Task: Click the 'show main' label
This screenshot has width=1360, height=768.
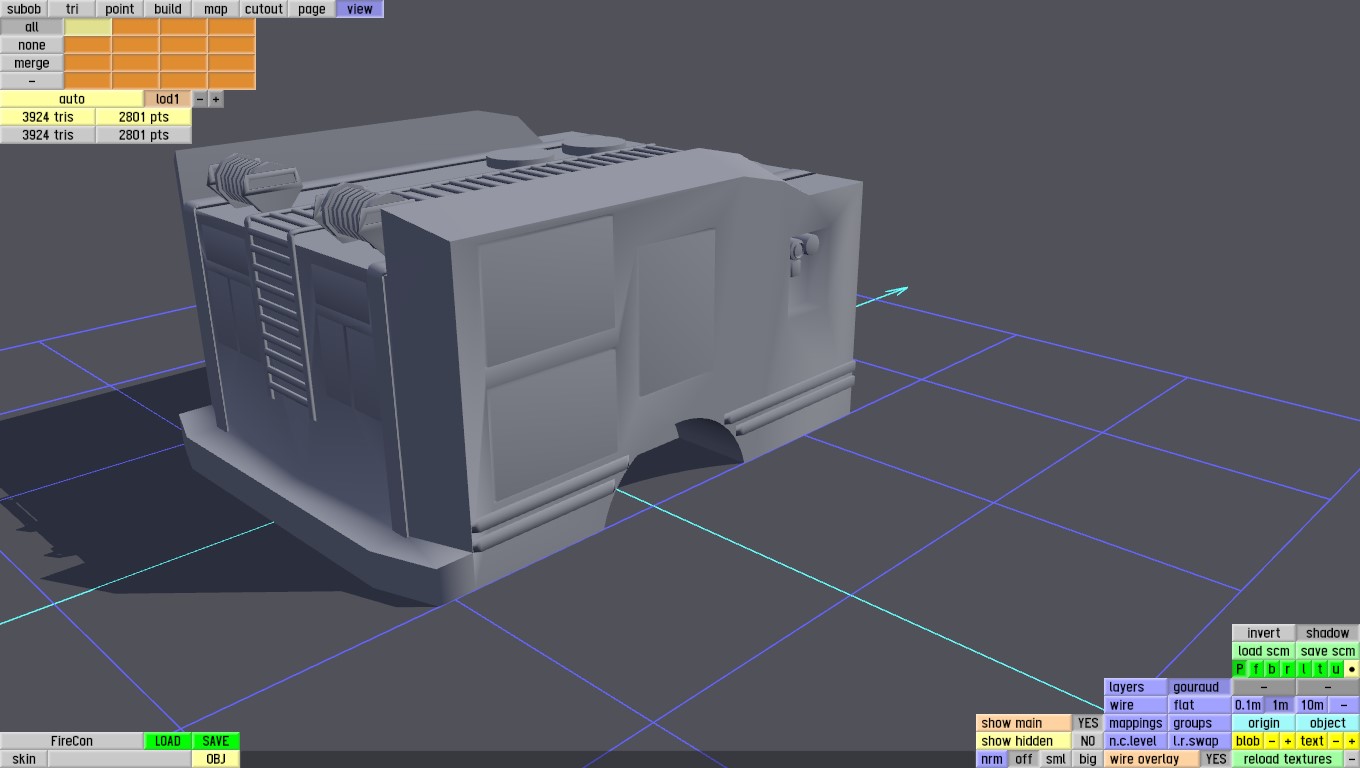Action: pos(1024,723)
